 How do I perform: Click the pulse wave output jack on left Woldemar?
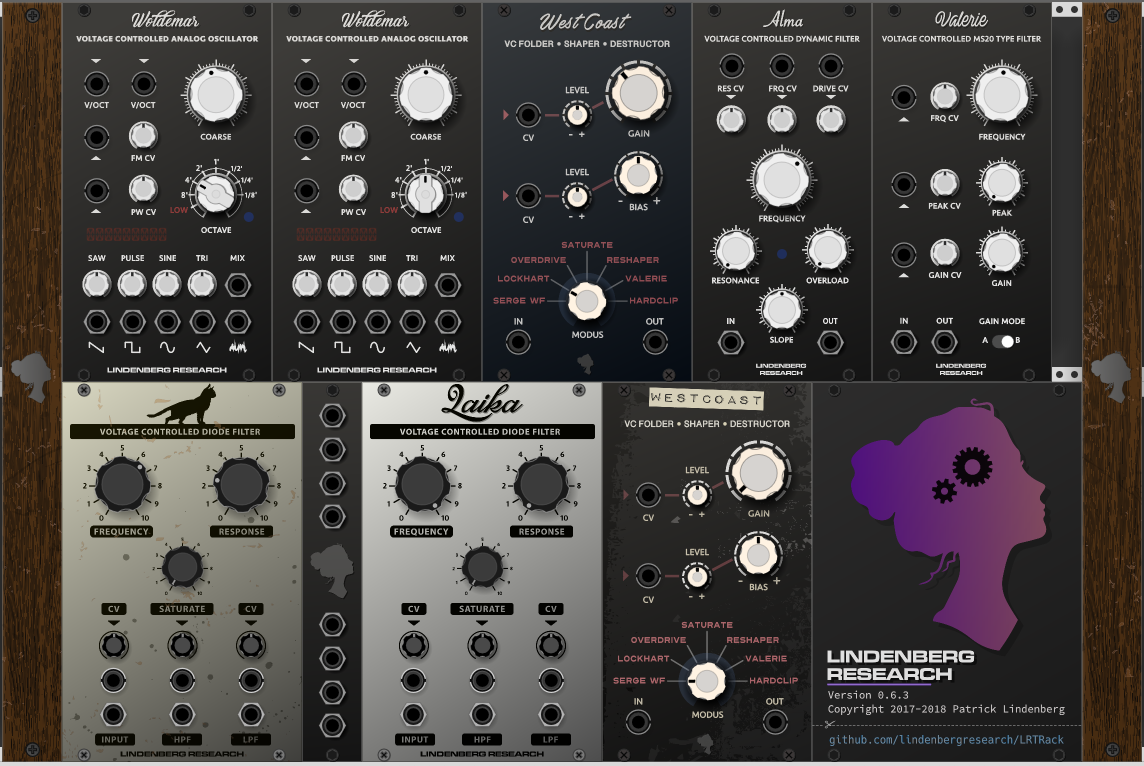[x=132, y=322]
